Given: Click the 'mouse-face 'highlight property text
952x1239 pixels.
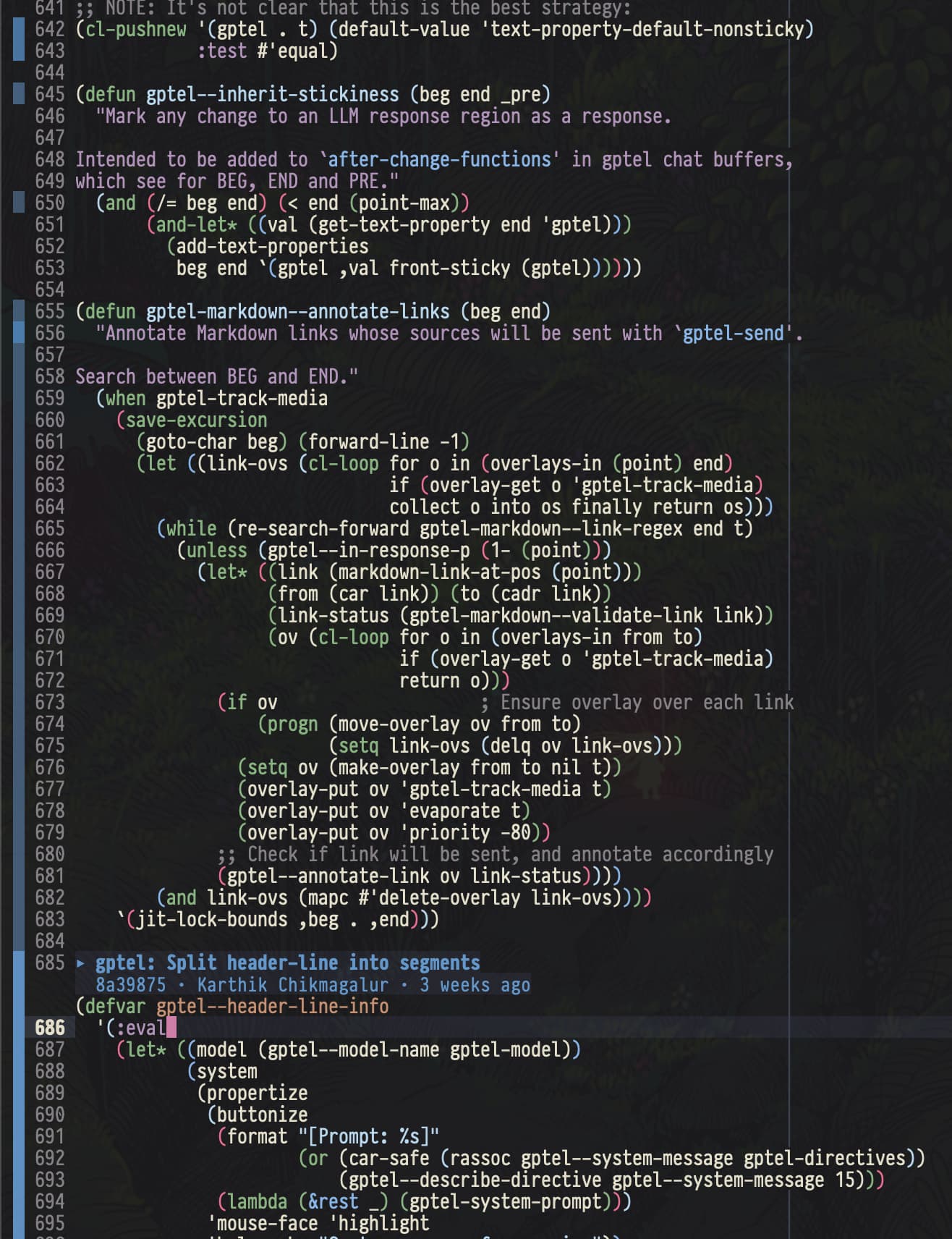Looking at the screenshot, I should (318, 1223).
